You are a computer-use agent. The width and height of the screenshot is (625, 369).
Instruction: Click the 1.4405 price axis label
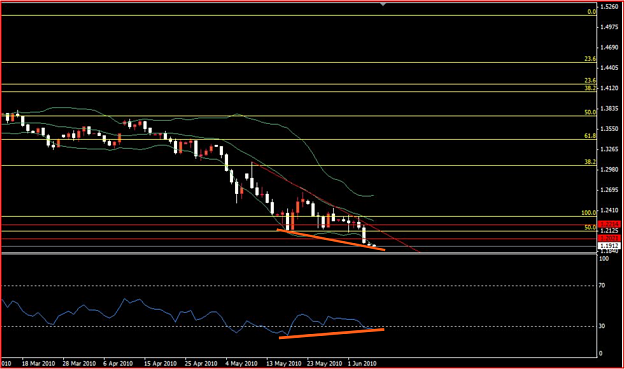tap(609, 68)
